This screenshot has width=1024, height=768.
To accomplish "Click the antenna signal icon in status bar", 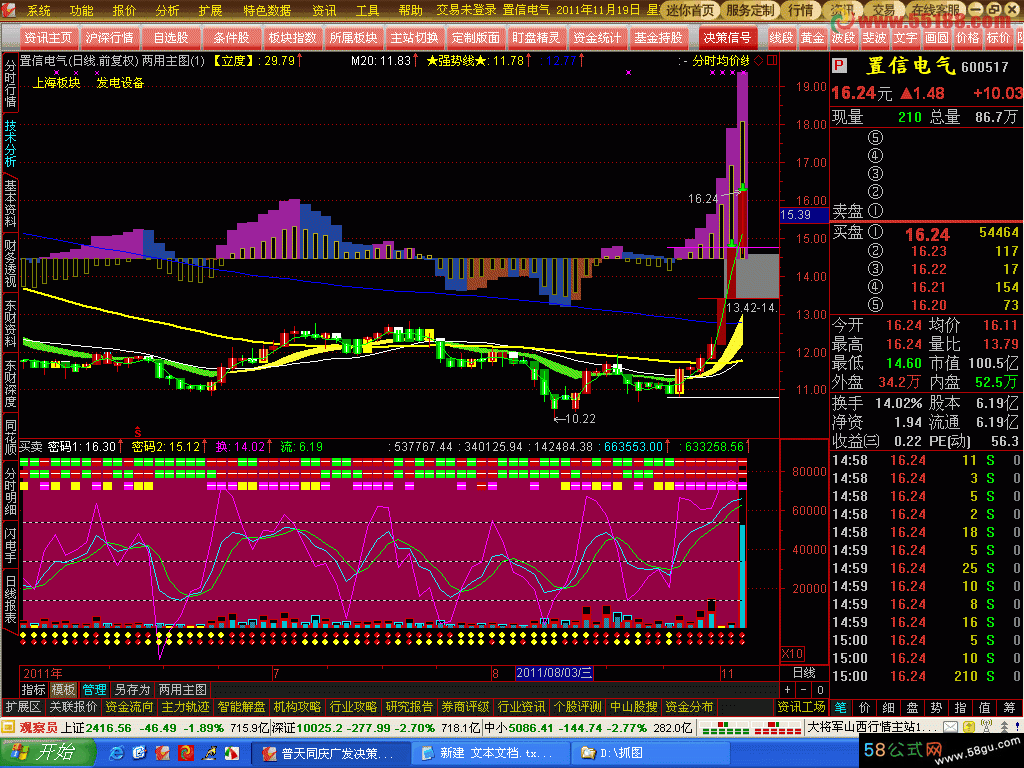I will pyautogui.click(x=987, y=727).
